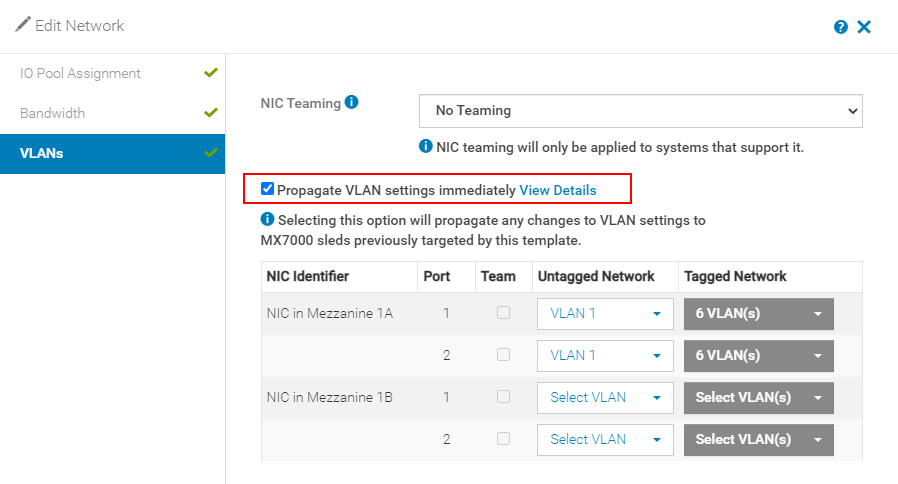Click info icon beside NIC teaming note

point(426,147)
